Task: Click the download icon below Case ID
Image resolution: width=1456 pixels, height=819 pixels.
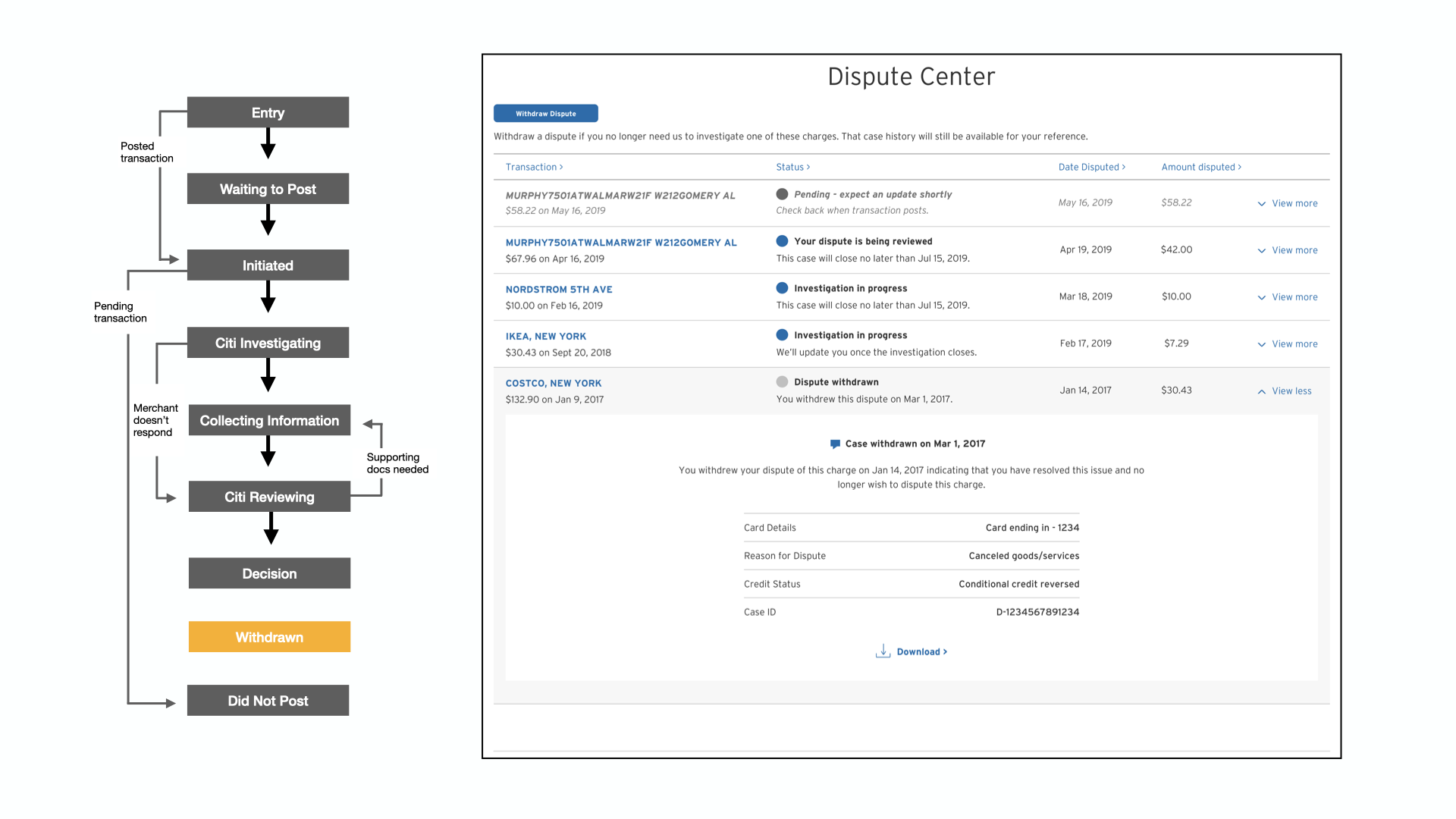Action: (883, 651)
